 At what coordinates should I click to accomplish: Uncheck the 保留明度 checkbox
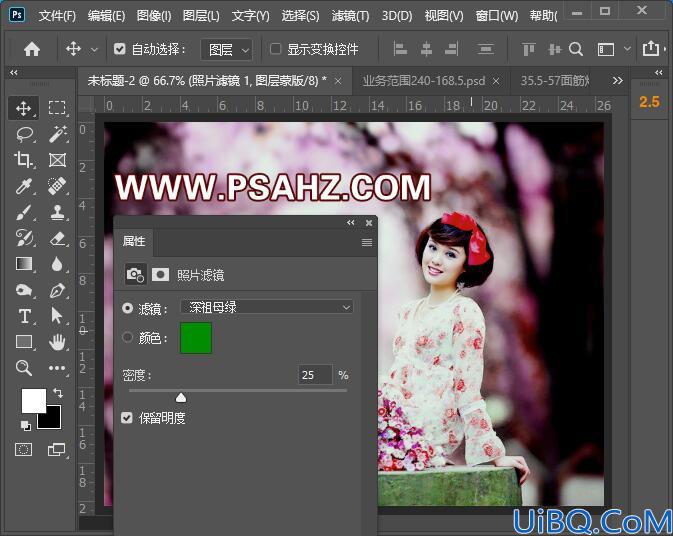point(127,418)
